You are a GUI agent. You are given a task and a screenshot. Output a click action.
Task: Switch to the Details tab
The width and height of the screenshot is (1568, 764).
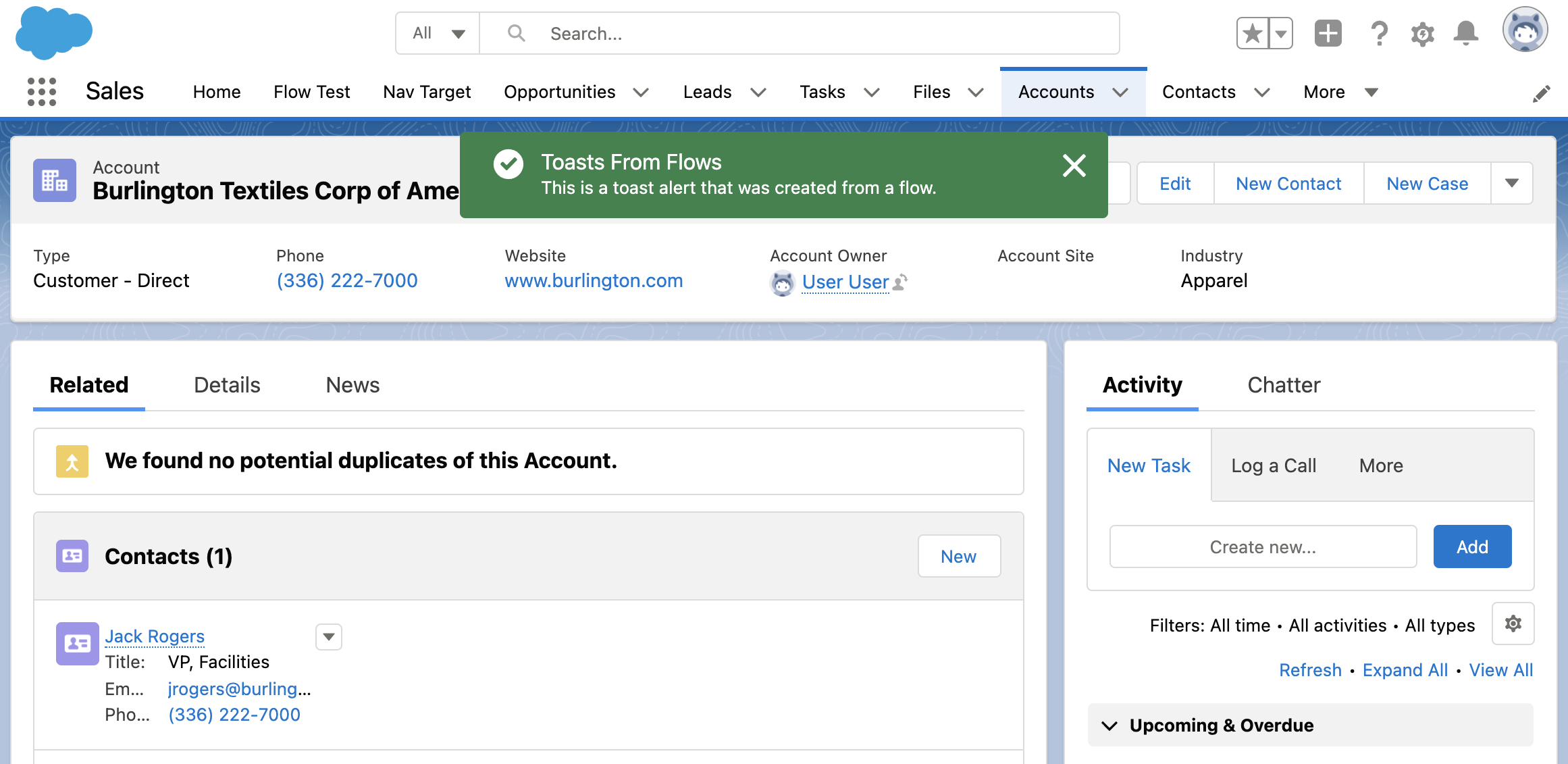click(x=227, y=385)
